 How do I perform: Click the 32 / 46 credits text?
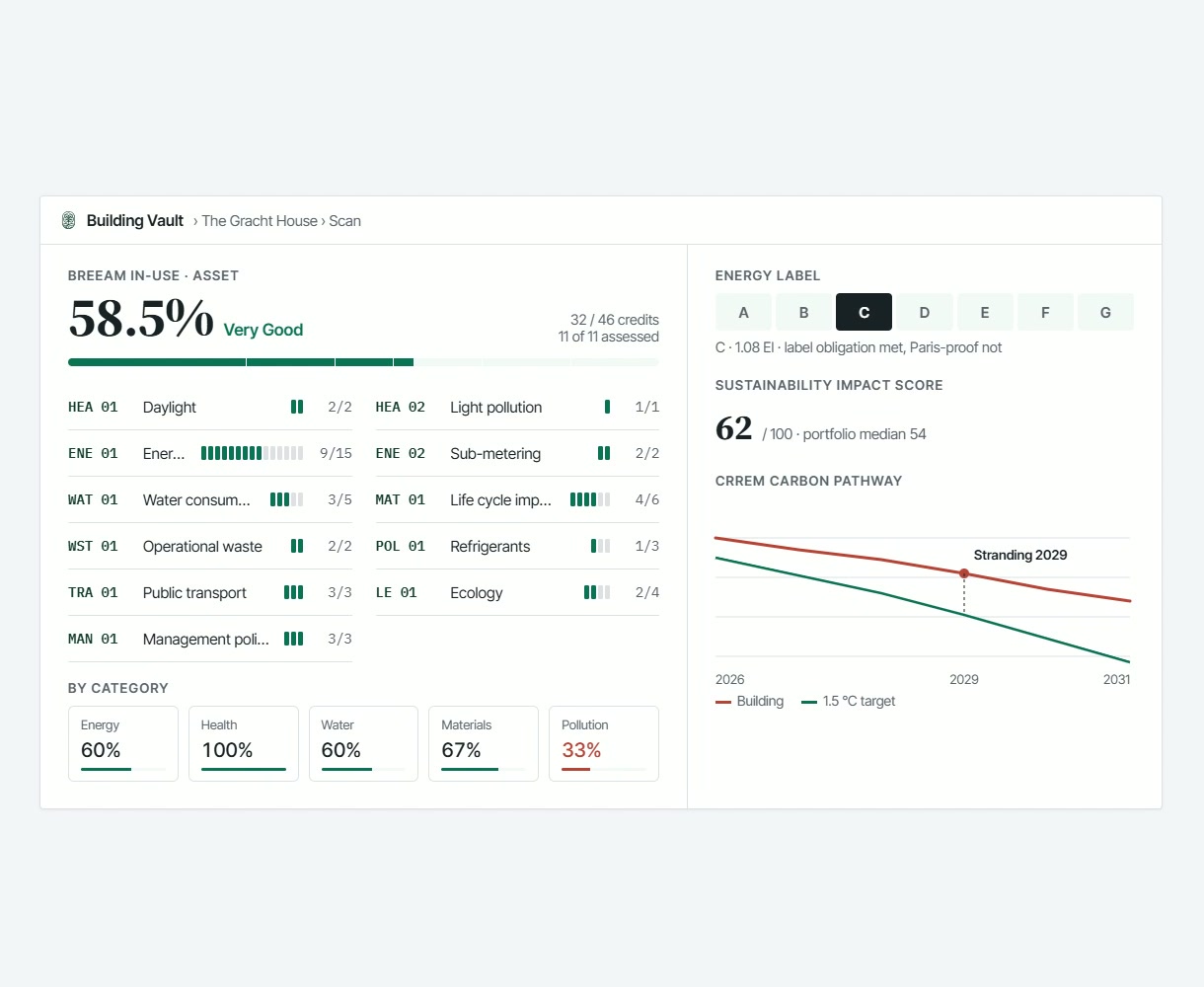coord(615,320)
